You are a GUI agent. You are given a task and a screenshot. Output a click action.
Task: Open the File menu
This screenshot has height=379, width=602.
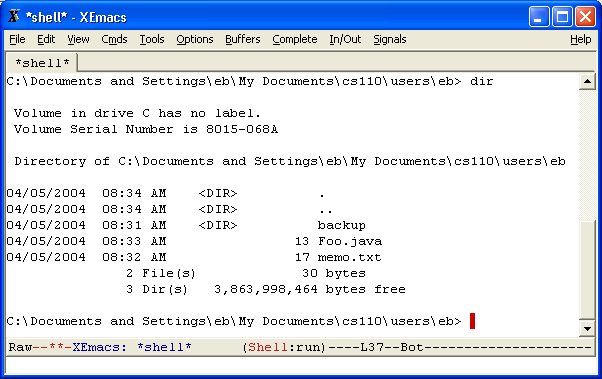tap(17, 39)
